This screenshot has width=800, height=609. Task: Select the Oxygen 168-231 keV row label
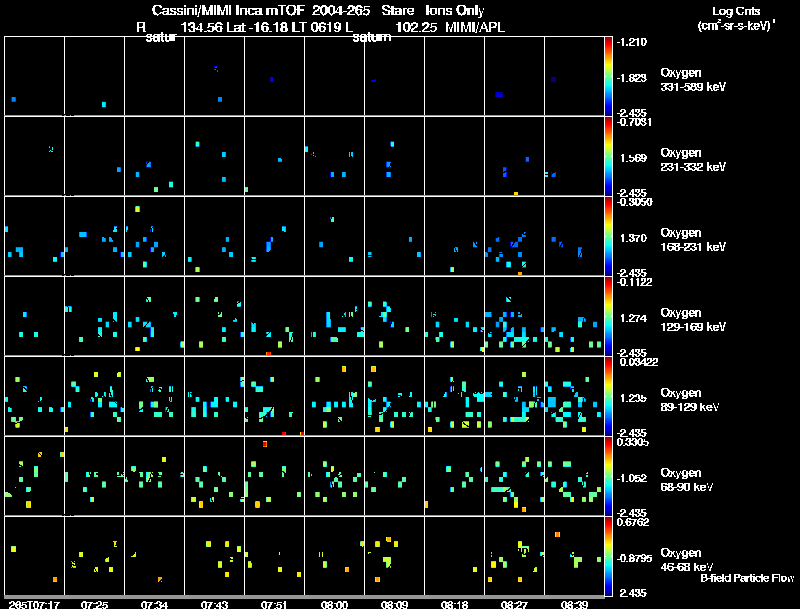click(693, 240)
